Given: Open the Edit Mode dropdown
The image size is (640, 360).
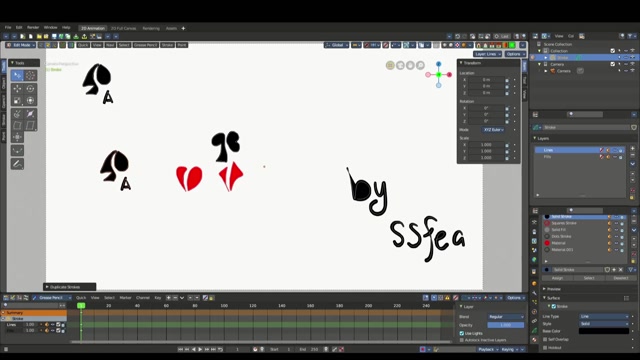Looking at the screenshot, I should [x=20, y=45].
